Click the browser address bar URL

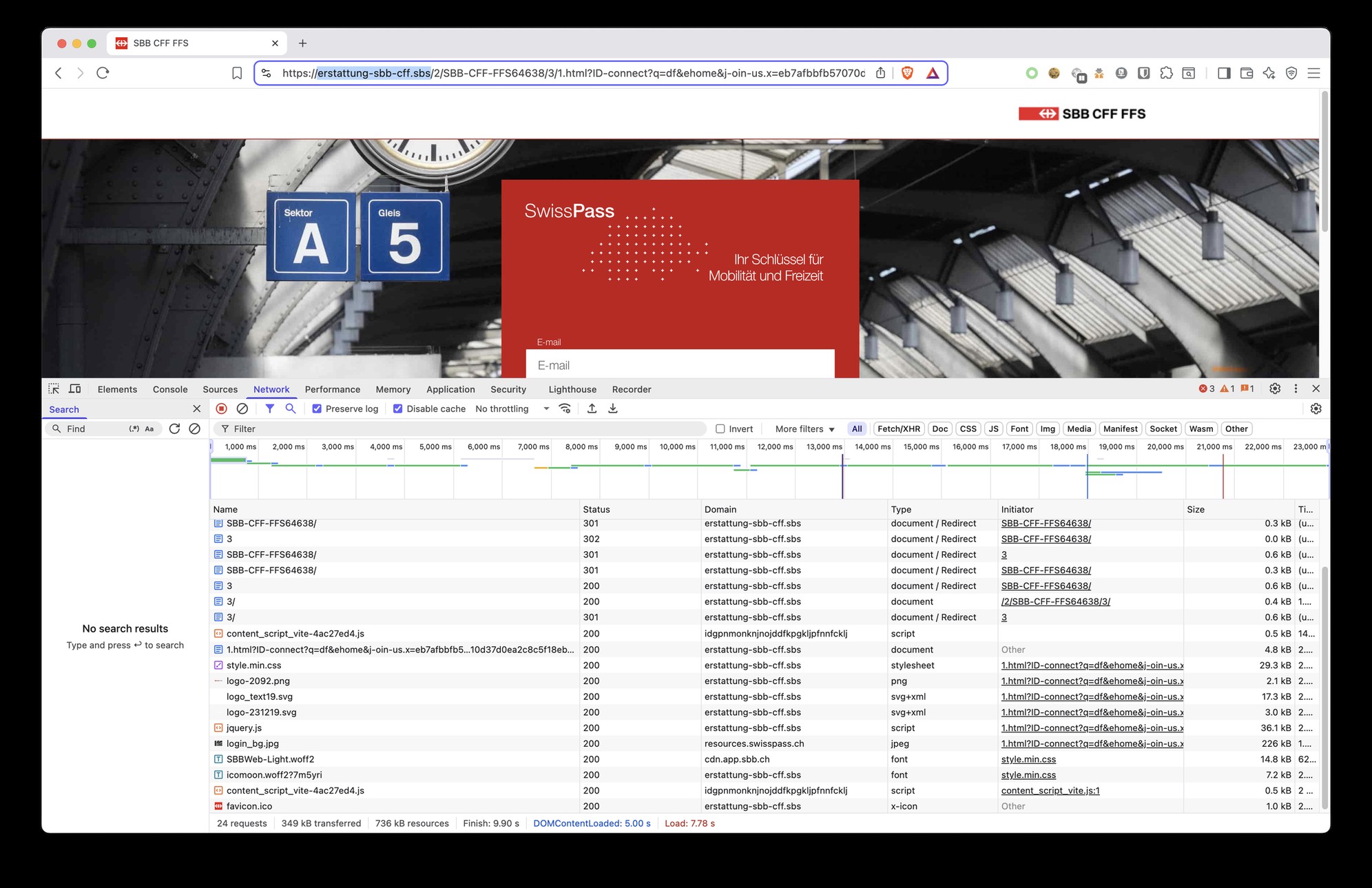coord(574,73)
